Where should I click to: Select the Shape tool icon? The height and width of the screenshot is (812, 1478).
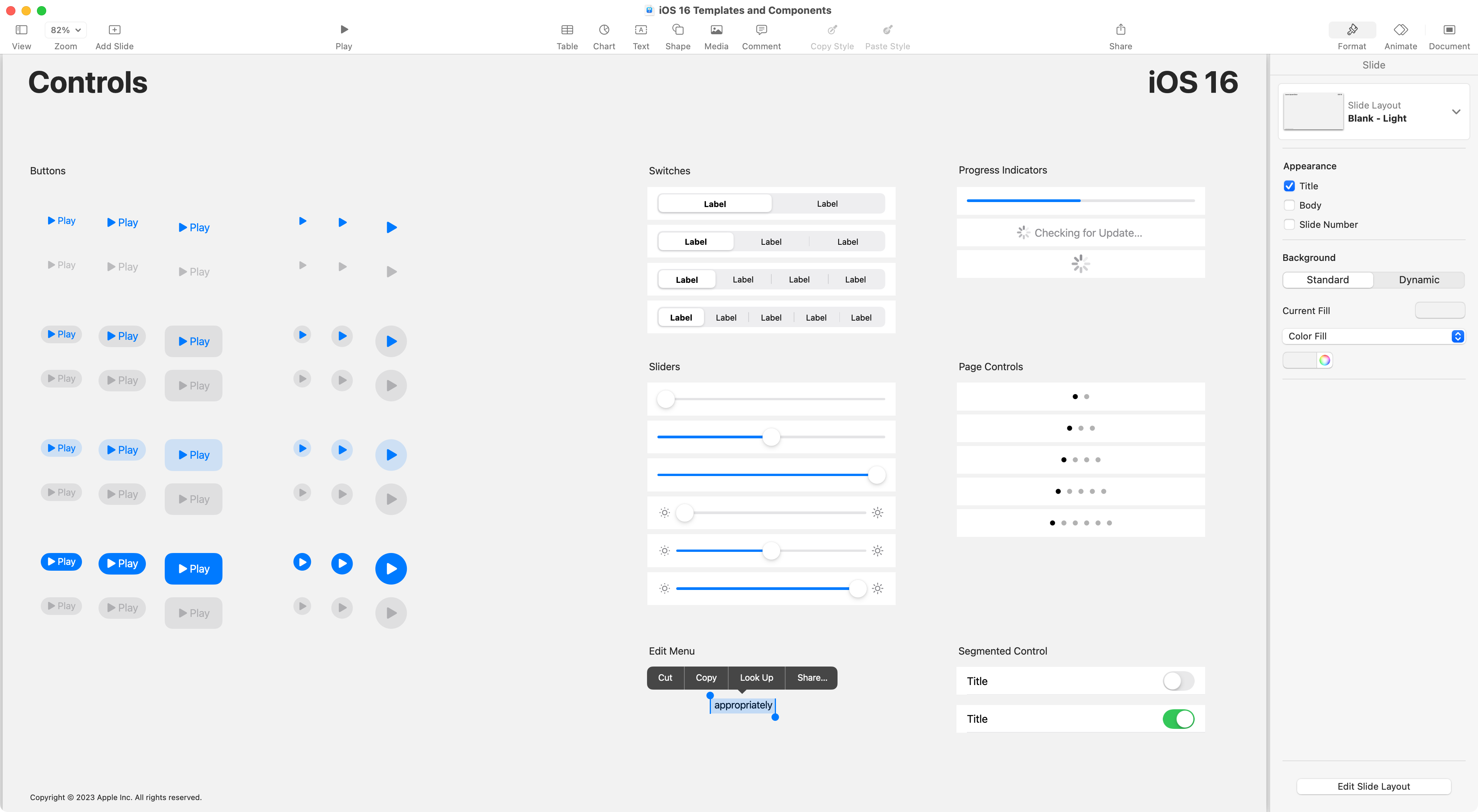pyautogui.click(x=677, y=30)
